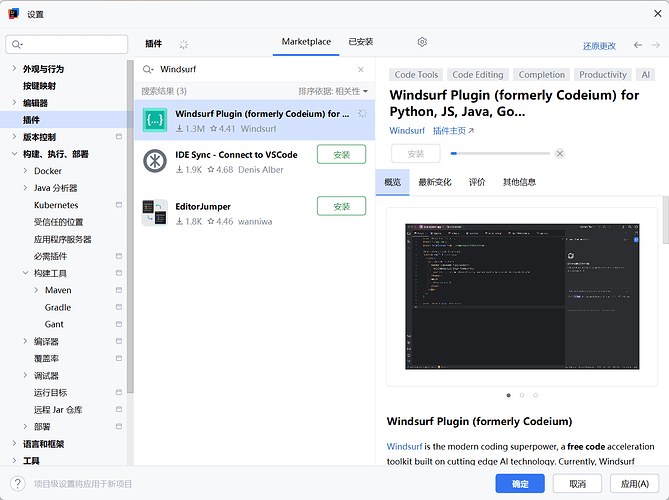Screen dimensions: 669x500
Task: Open the plugin settings gear icon
Action: 422,42
